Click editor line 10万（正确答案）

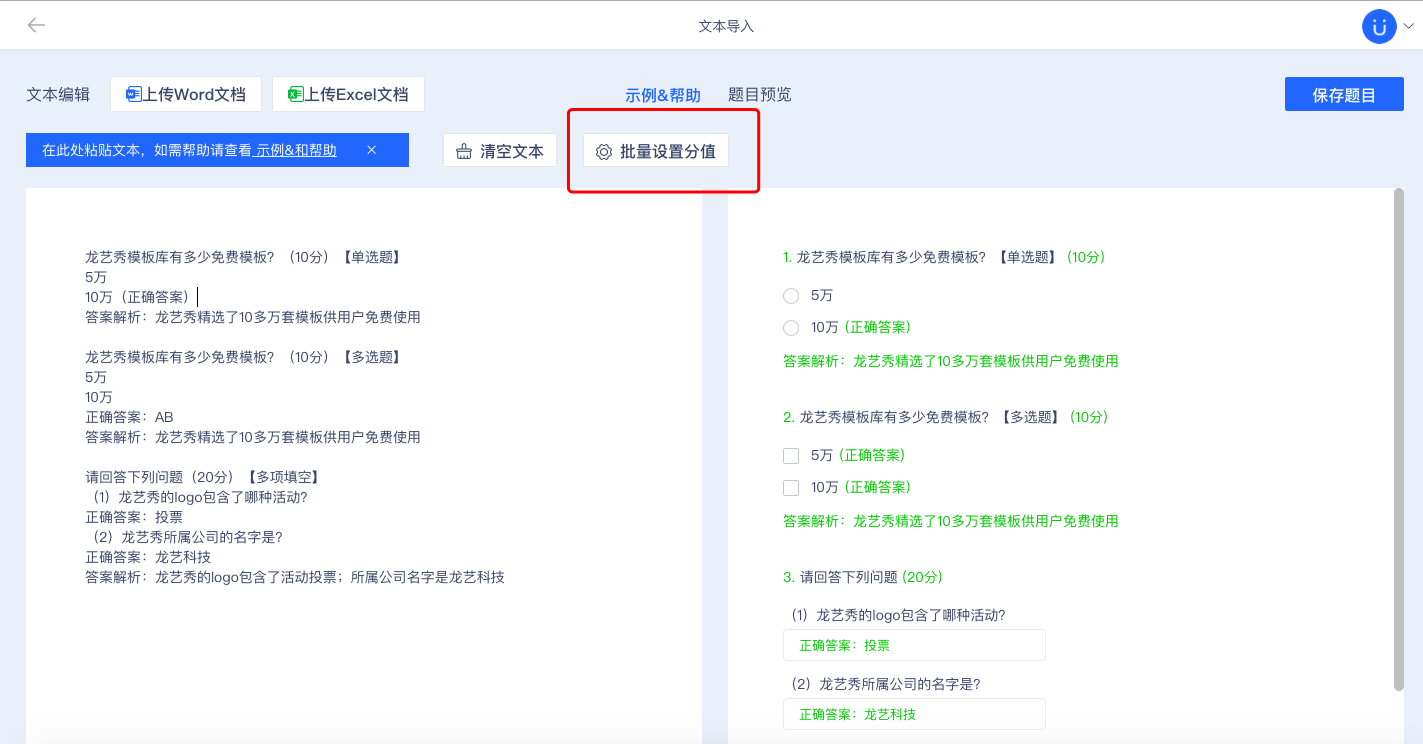click(138, 297)
